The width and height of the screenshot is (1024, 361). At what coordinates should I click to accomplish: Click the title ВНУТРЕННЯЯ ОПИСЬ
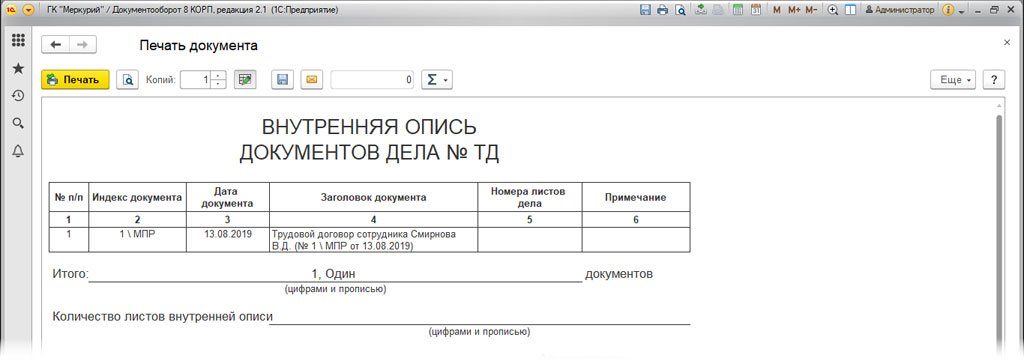tap(369, 126)
